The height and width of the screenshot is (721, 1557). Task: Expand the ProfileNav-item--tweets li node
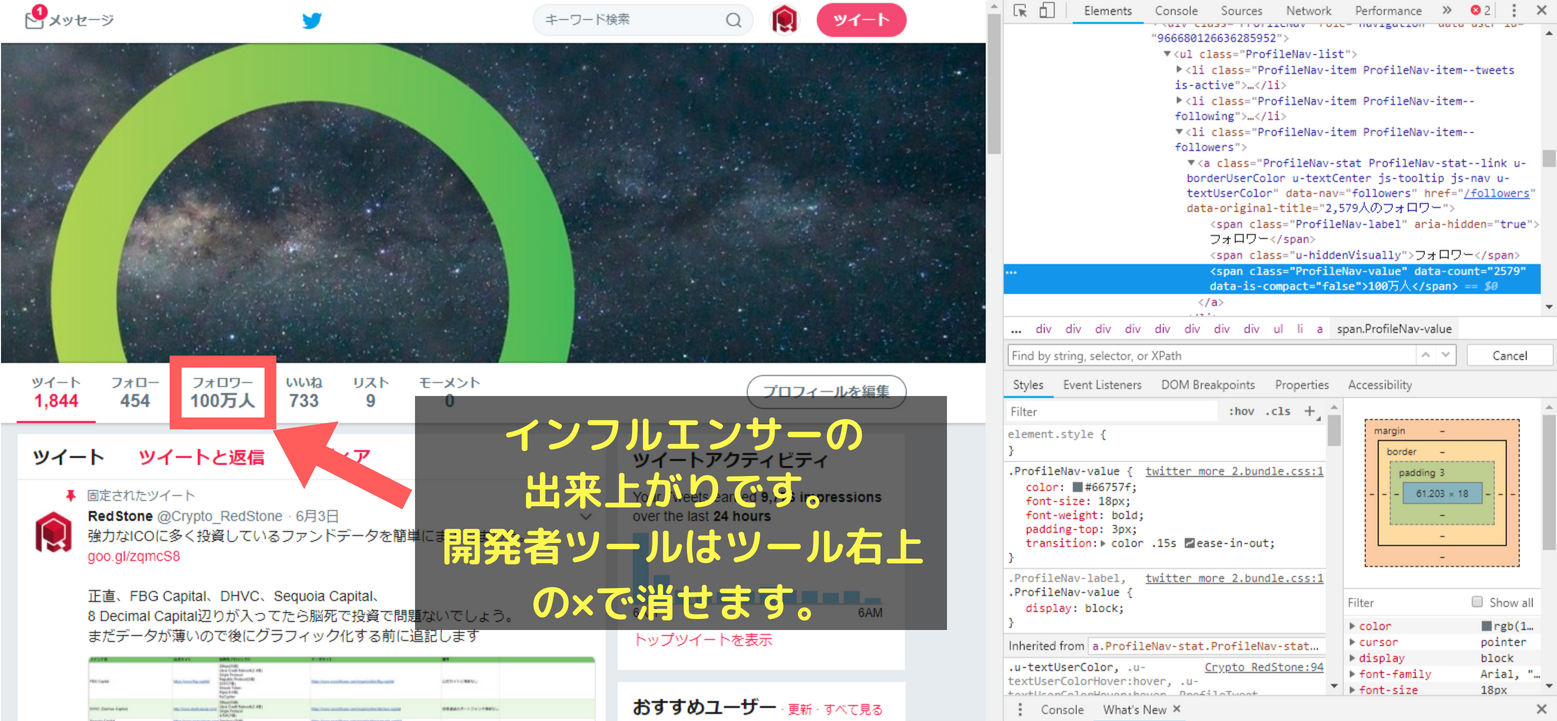click(x=1180, y=70)
